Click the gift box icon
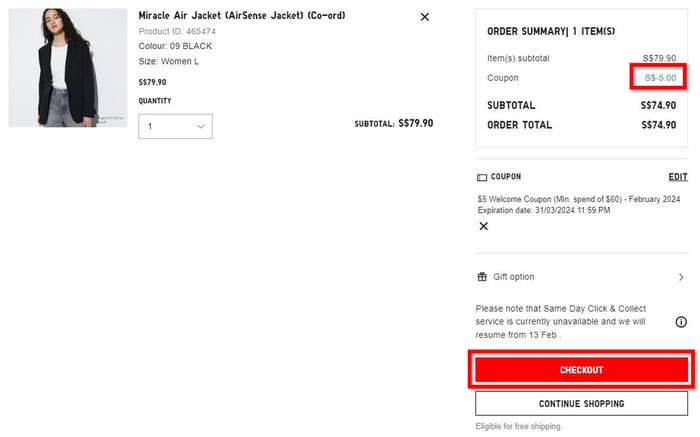Image resolution: width=700 pixels, height=437 pixels. point(482,277)
